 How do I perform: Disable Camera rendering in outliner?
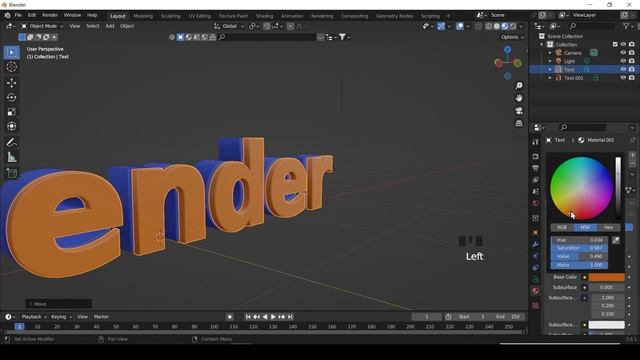(632, 53)
